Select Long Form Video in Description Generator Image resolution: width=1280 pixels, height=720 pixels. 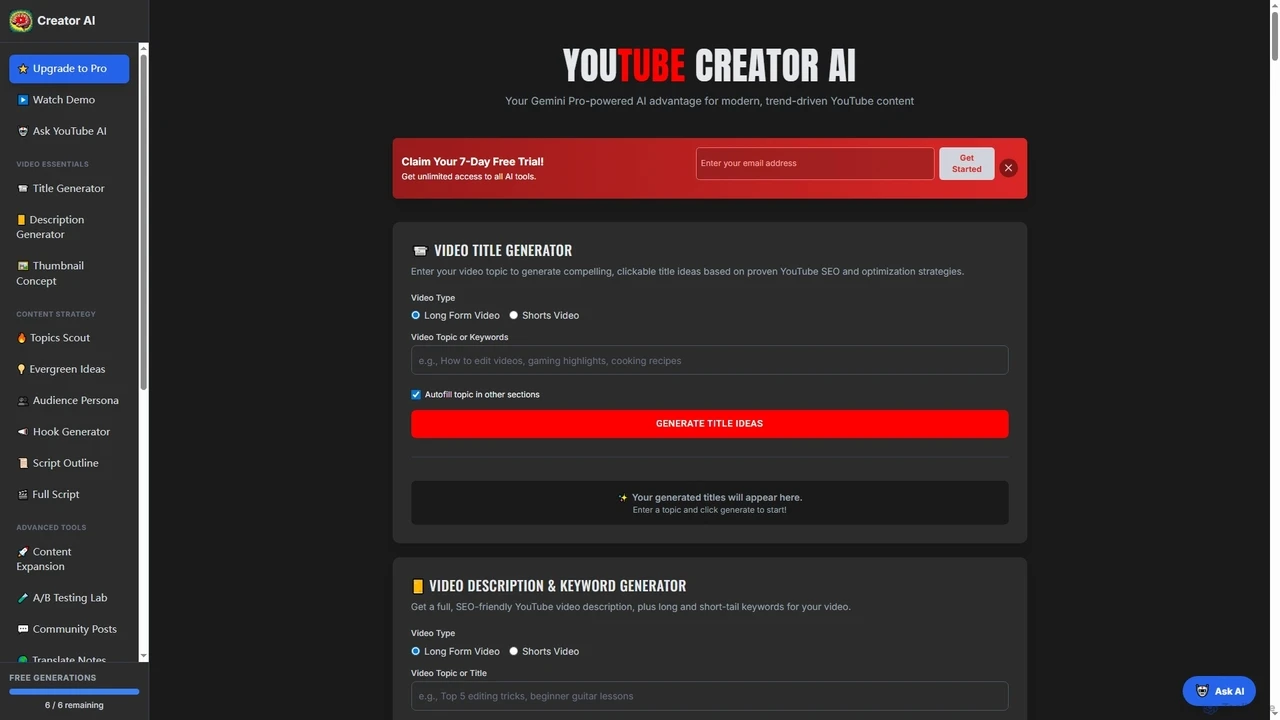coord(416,651)
